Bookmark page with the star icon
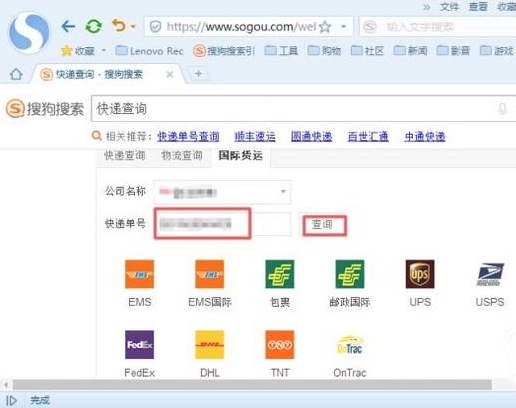 (325, 27)
